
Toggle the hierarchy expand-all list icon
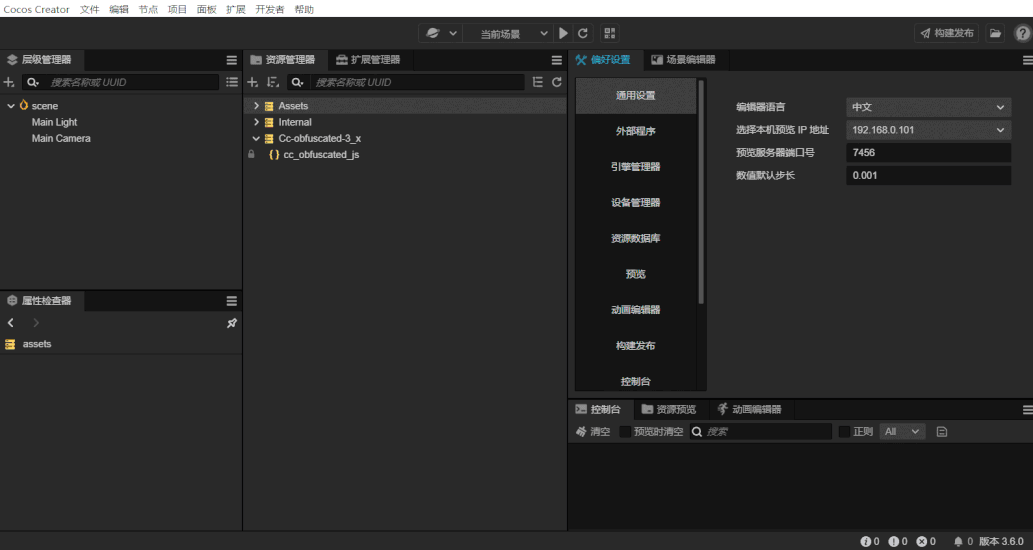click(232, 82)
